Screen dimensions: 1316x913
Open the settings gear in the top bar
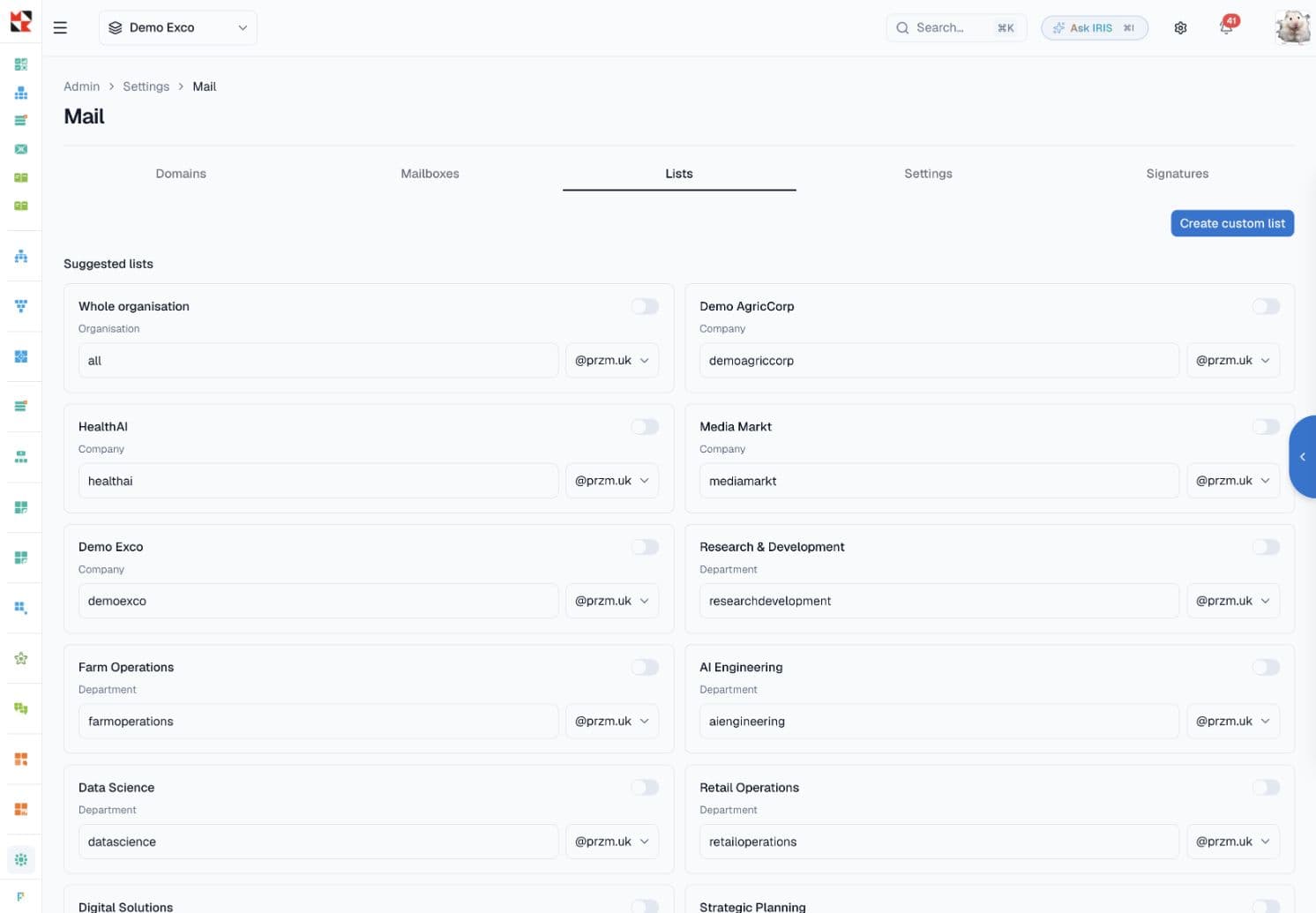(x=1180, y=27)
